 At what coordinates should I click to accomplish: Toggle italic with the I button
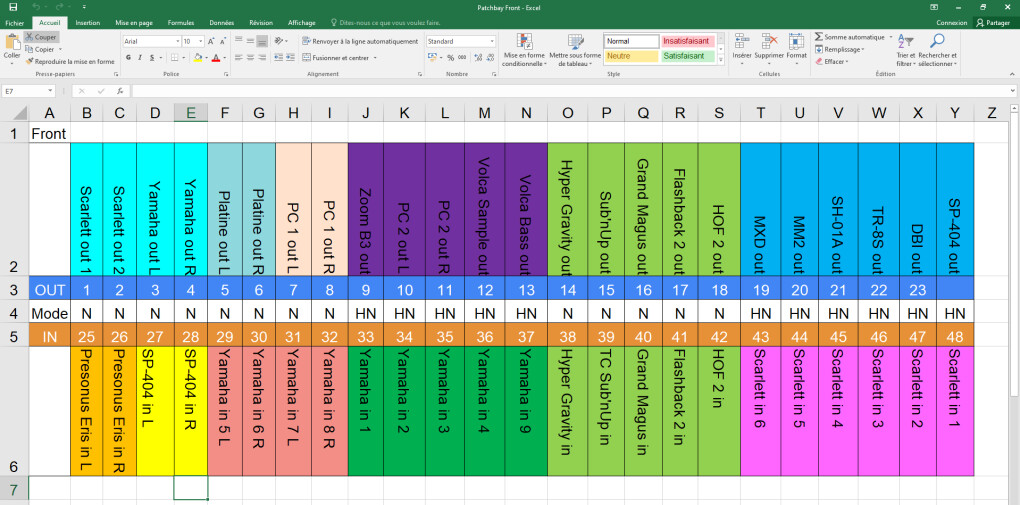pos(139,57)
